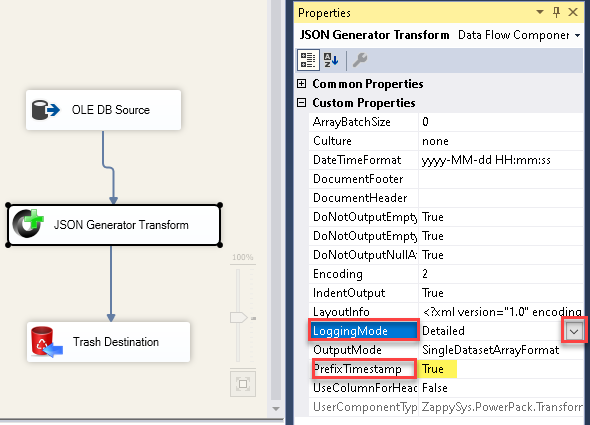Switch to Categorized view in Properties toolbar

click(308, 60)
